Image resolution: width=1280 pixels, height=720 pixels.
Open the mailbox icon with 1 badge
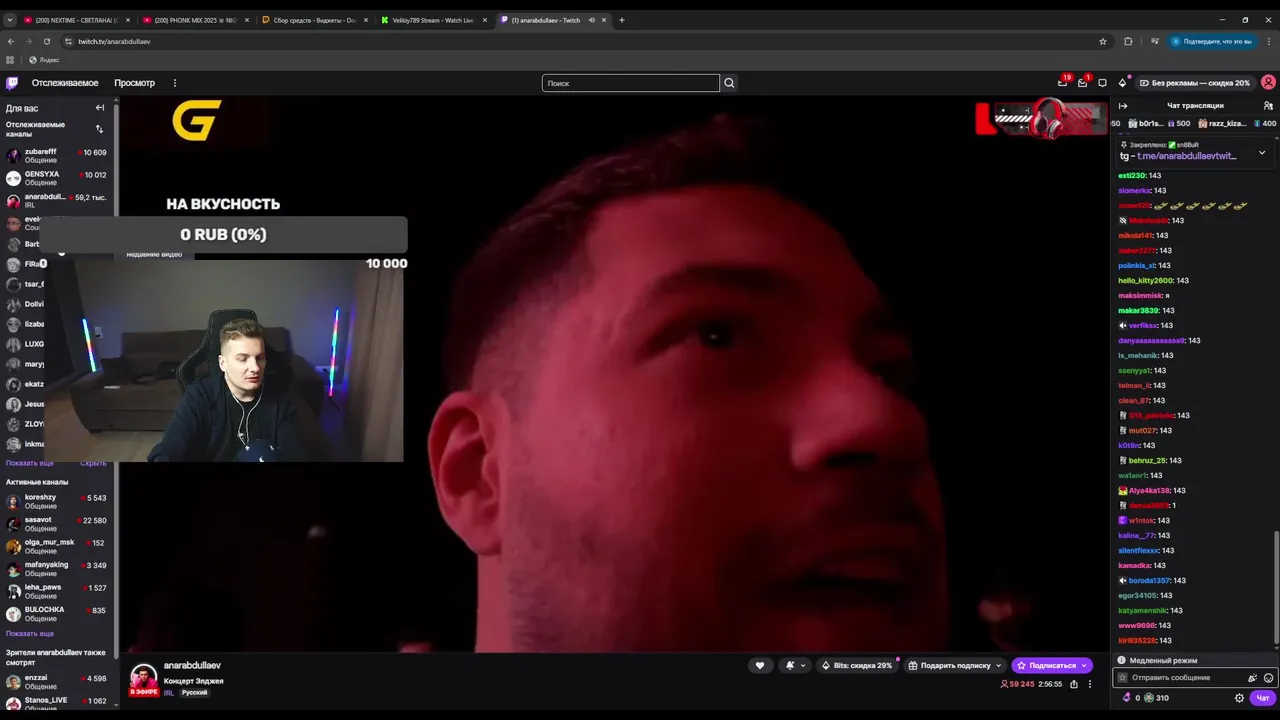1082,83
